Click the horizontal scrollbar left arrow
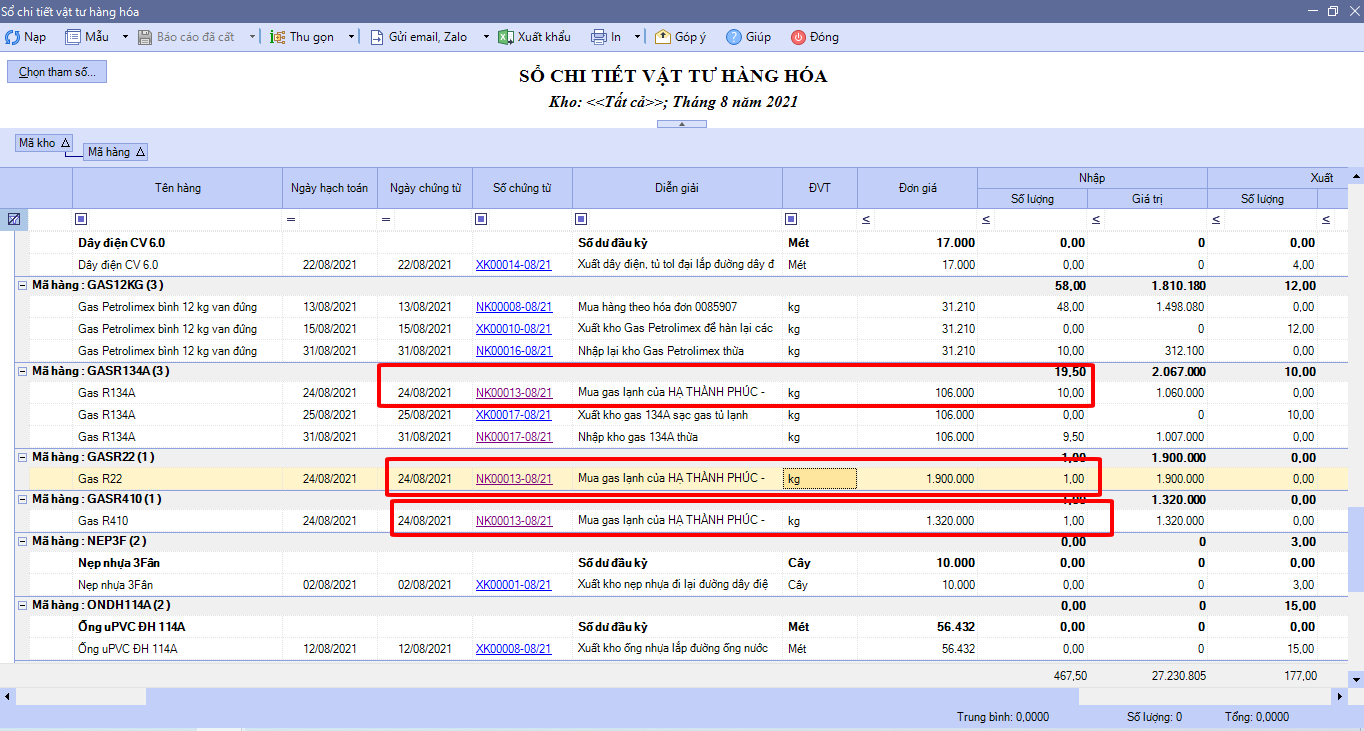Image resolution: width=1364 pixels, height=731 pixels. [8, 695]
